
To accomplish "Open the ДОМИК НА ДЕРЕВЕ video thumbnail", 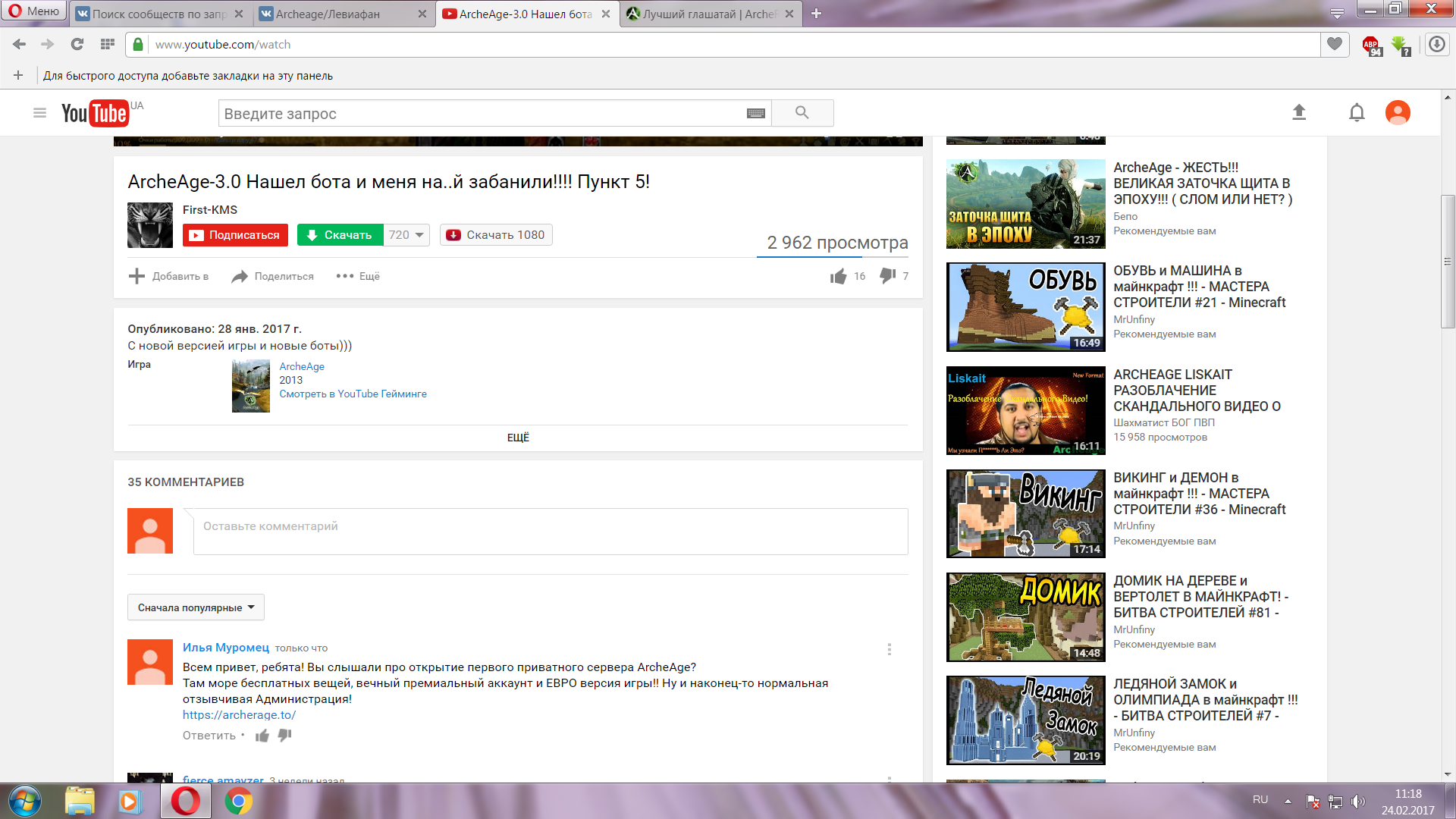I will (x=1025, y=617).
